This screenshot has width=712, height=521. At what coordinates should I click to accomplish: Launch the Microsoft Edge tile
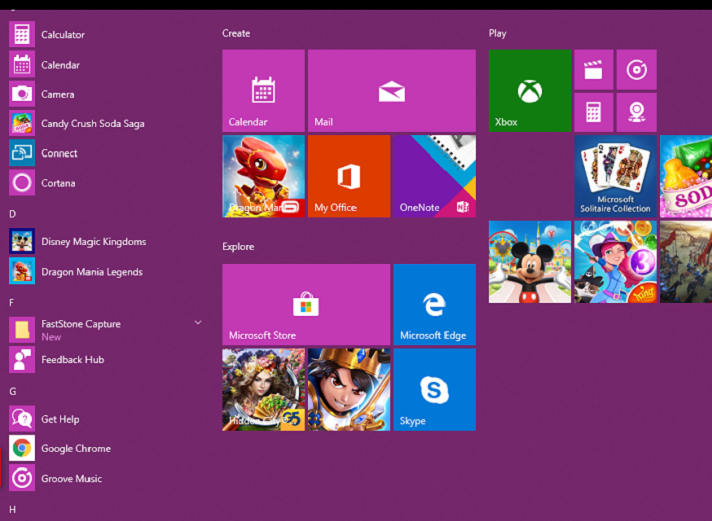coord(435,304)
